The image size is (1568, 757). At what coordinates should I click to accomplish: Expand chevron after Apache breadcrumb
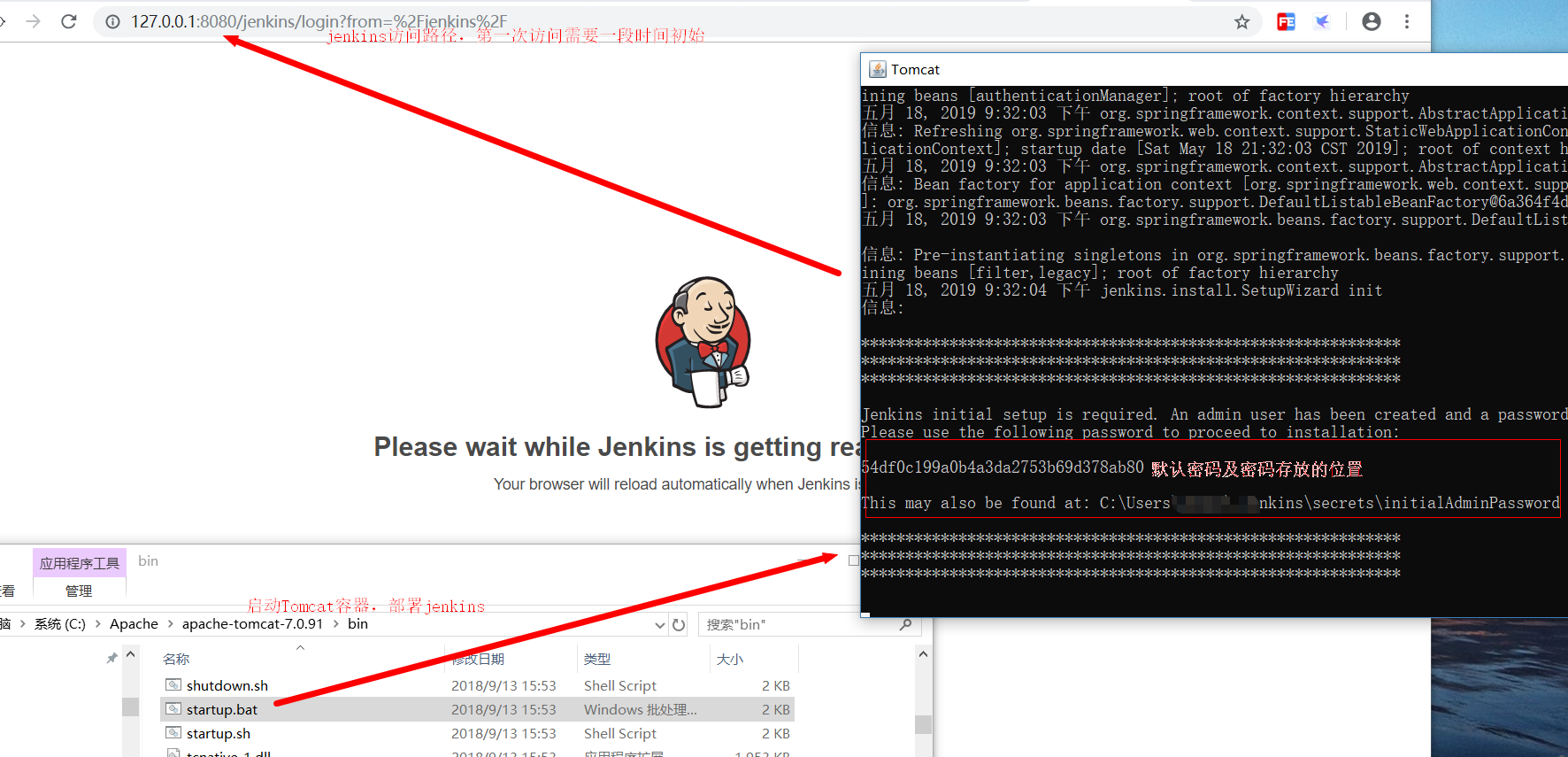[171, 624]
